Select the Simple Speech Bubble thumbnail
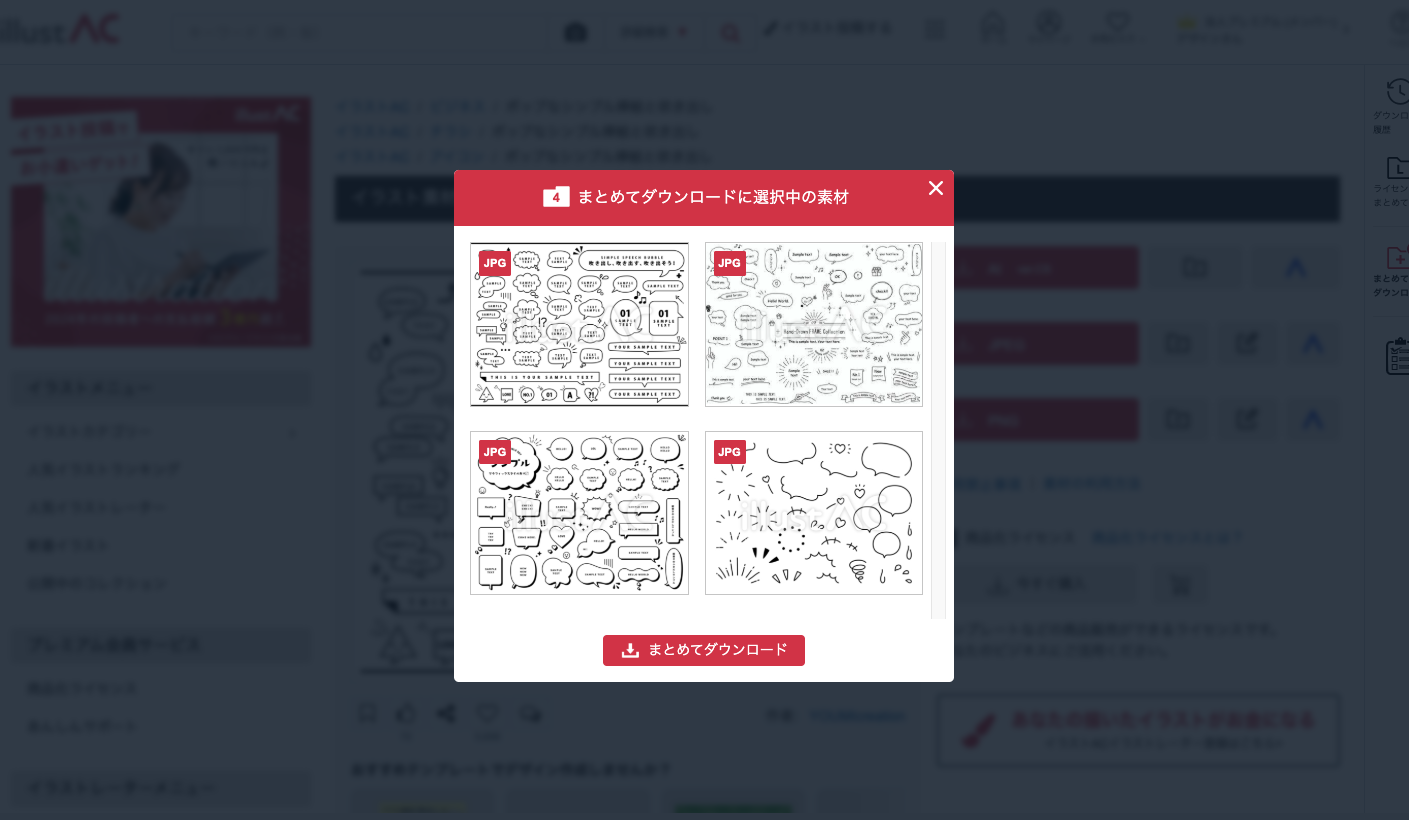Viewport: 1409px width, 820px height. tap(579, 324)
